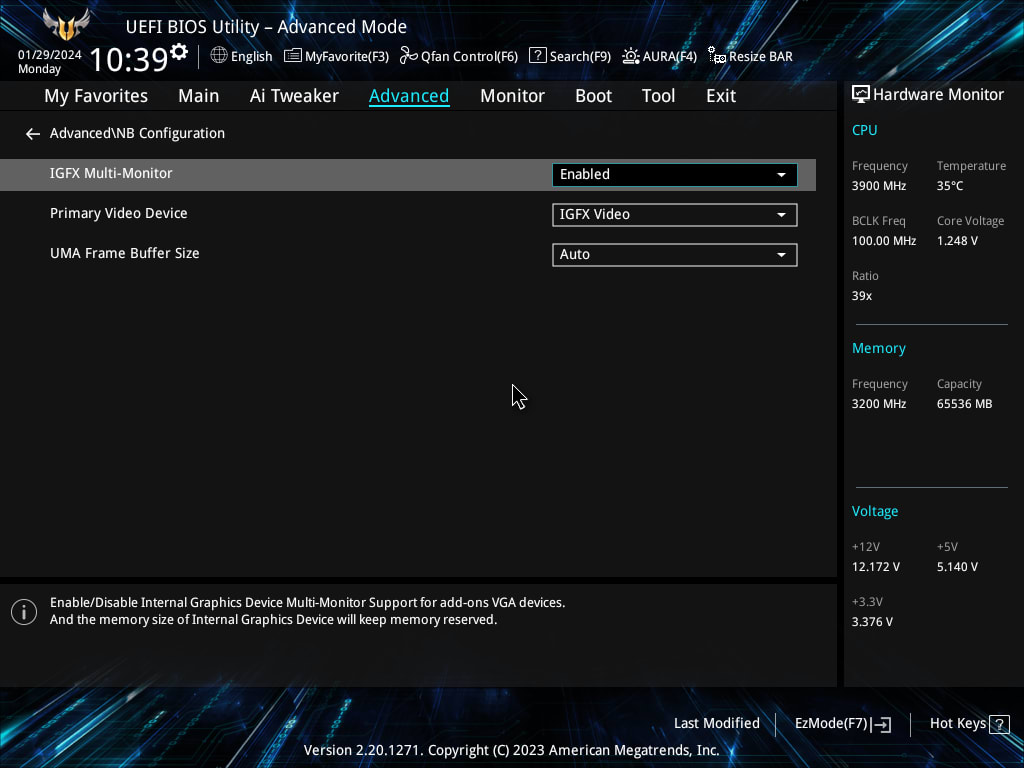Click the EzMode exit arrow icon
This screenshot has width=1024, height=768.
point(881,724)
